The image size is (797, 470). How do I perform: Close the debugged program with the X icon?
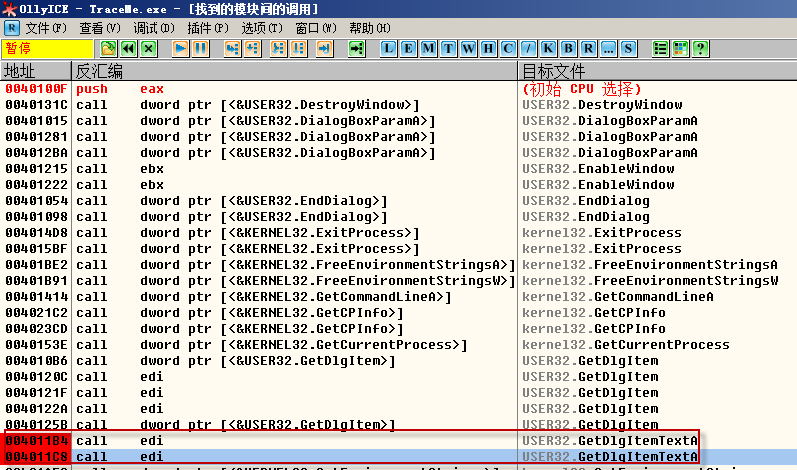tap(148, 49)
